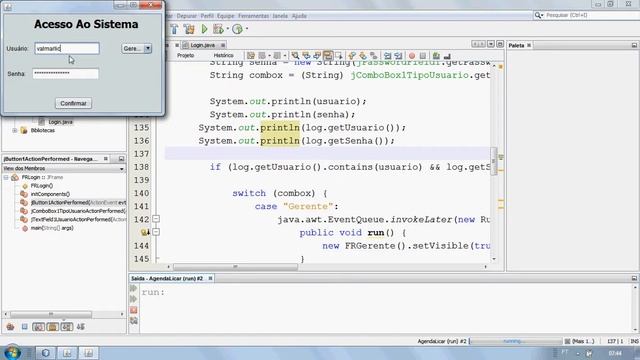Open the Ajuda menu
The image size is (640, 360).
[x=299, y=16]
